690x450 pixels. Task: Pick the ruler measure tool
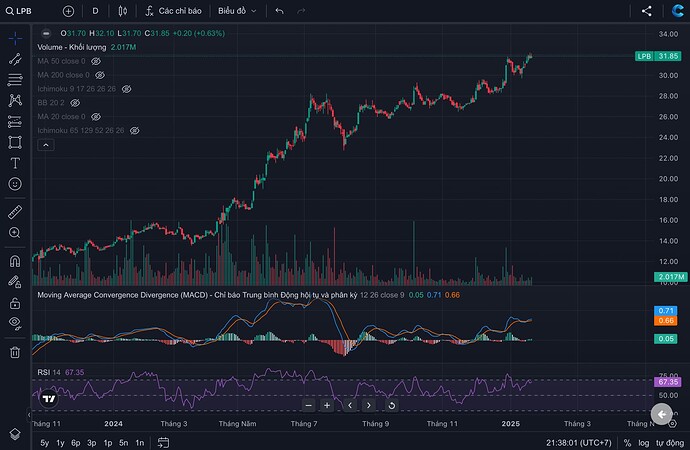[x=15, y=212]
